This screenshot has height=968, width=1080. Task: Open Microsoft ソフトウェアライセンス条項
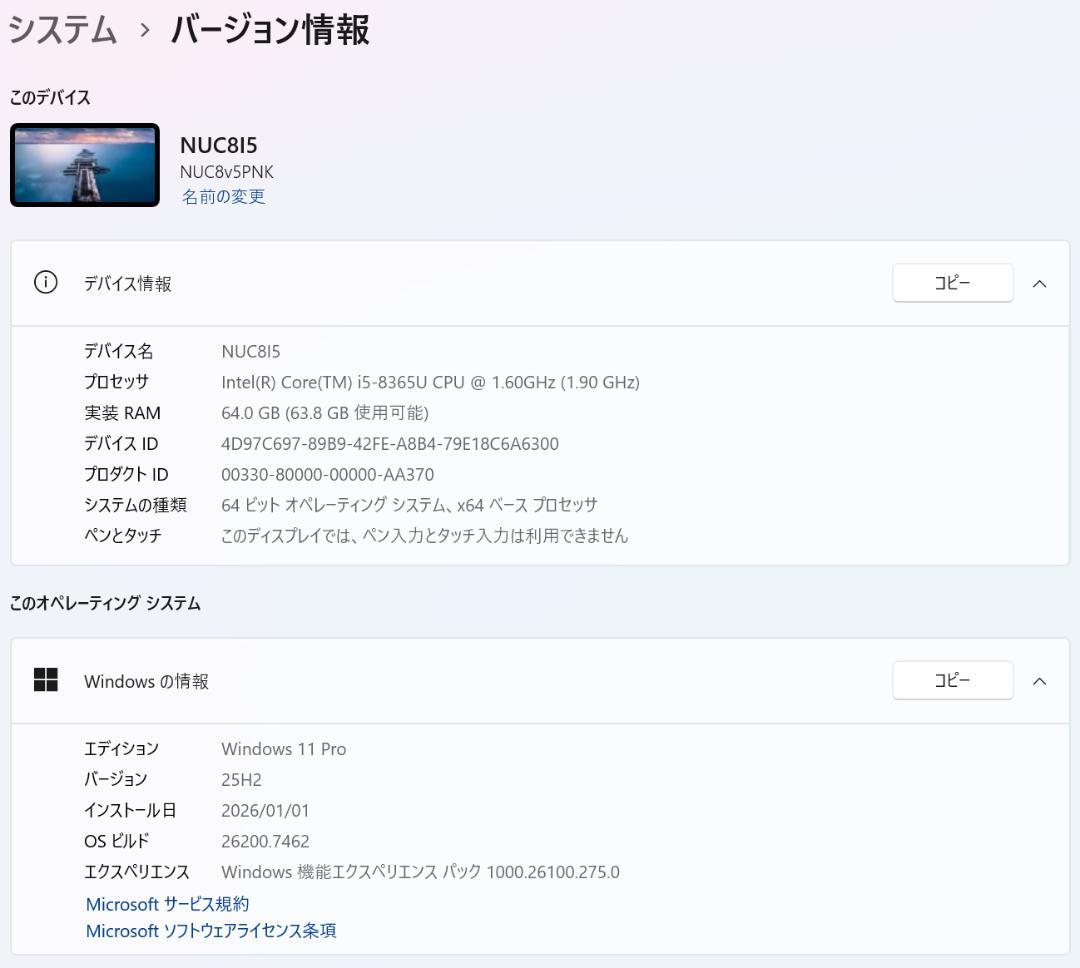(210, 930)
